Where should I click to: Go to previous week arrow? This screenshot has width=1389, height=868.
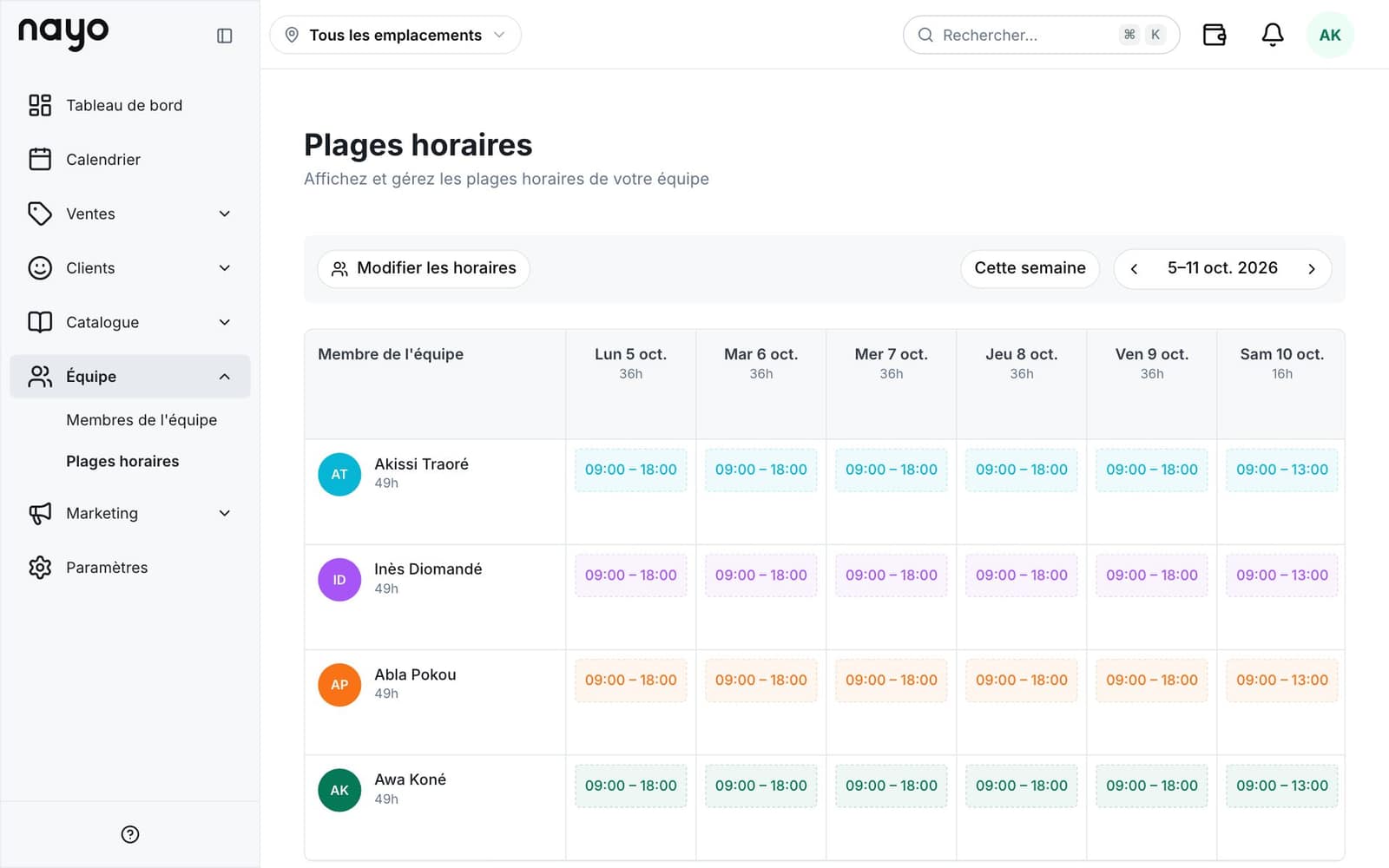point(1134,268)
